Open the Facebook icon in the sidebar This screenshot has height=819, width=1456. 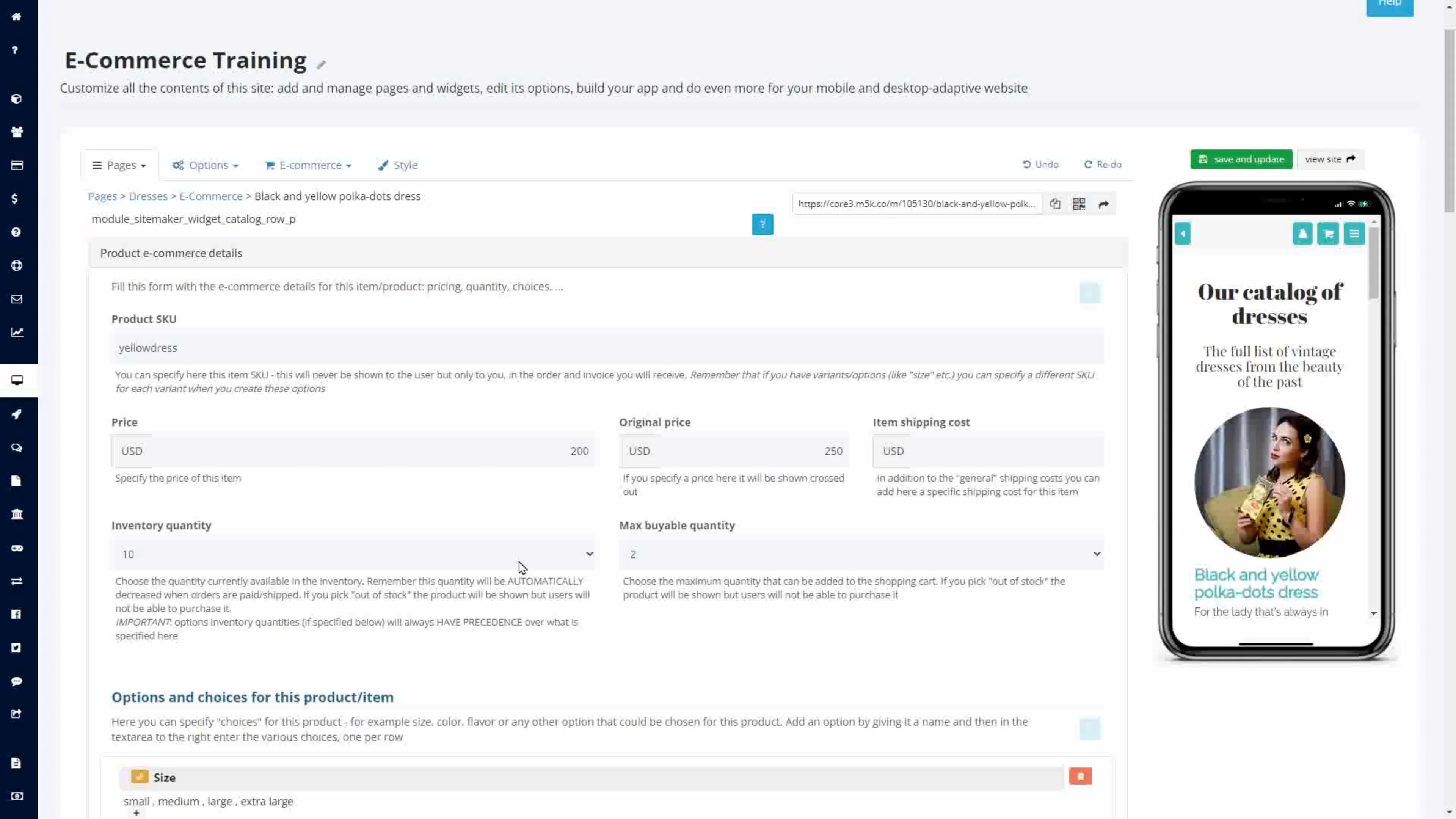pyautogui.click(x=16, y=614)
